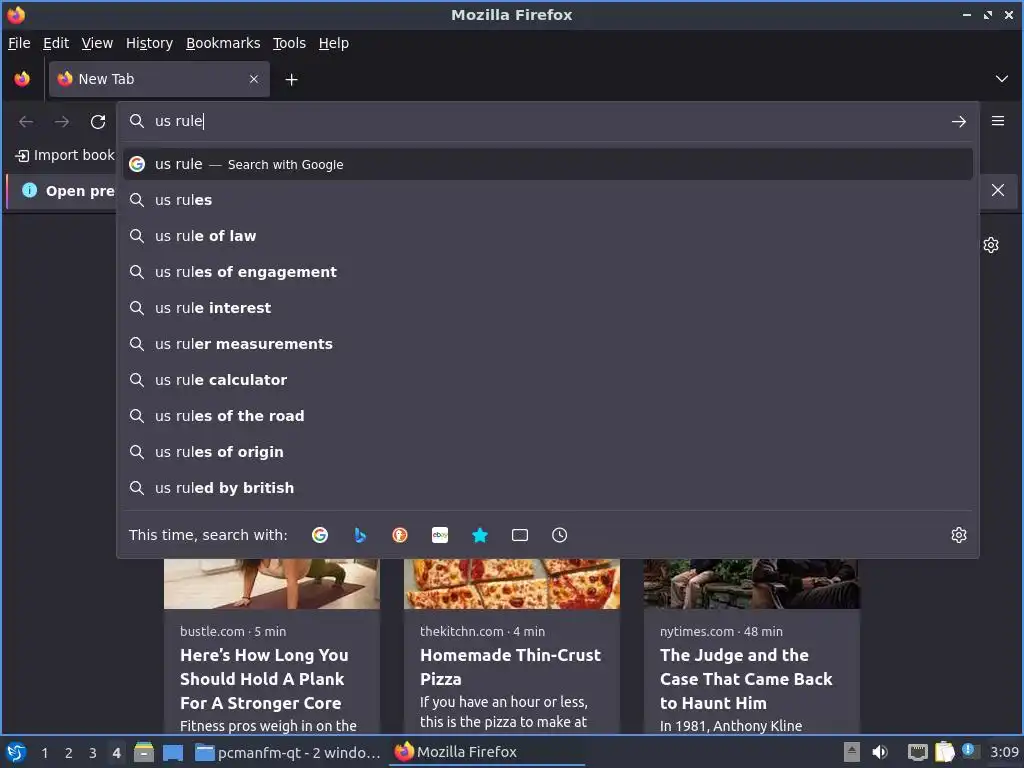Open the Firefox hamburger application menu
This screenshot has width=1024, height=768.
[x=998, y=121]
